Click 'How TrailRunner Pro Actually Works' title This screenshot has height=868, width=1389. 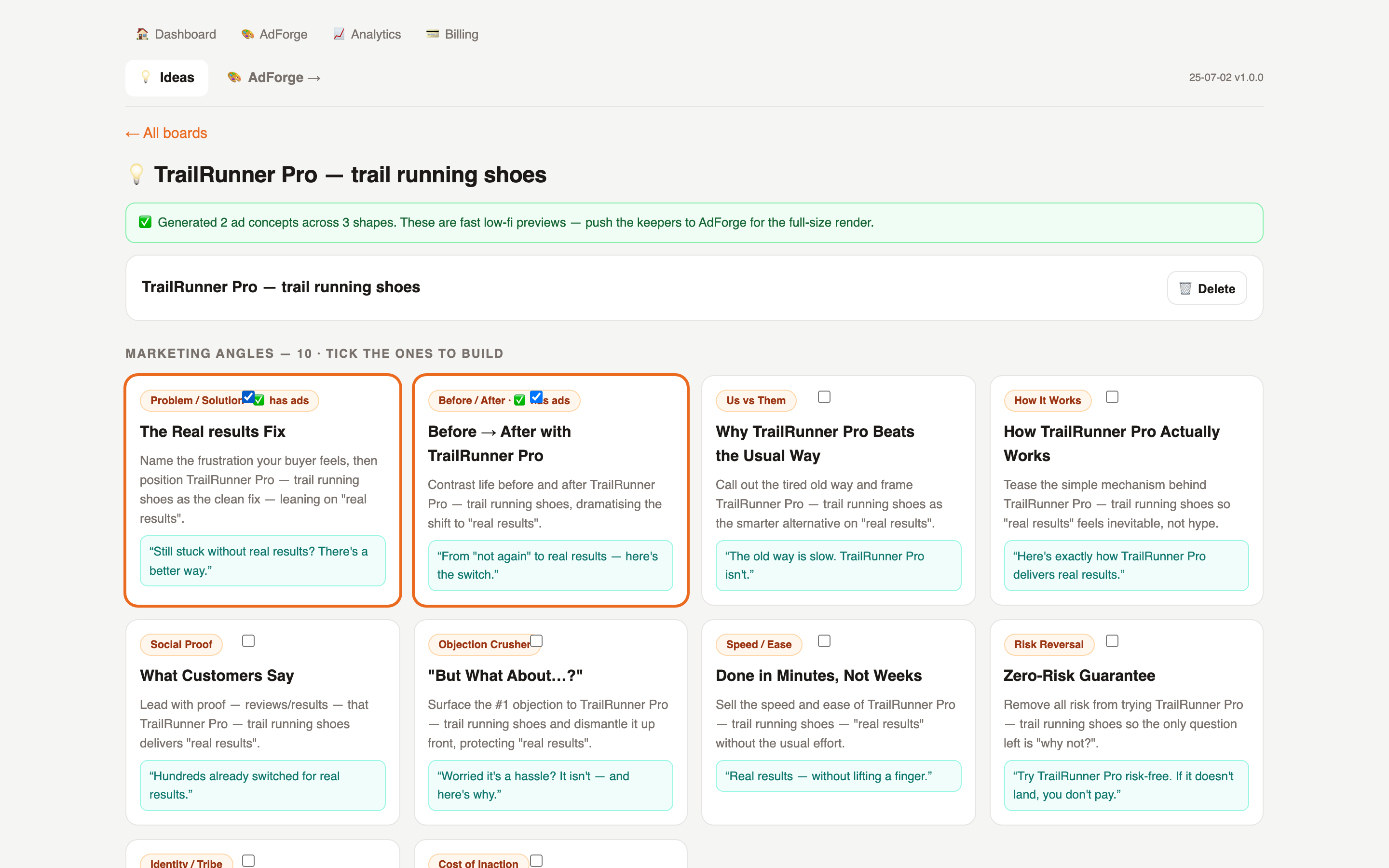1111,443
